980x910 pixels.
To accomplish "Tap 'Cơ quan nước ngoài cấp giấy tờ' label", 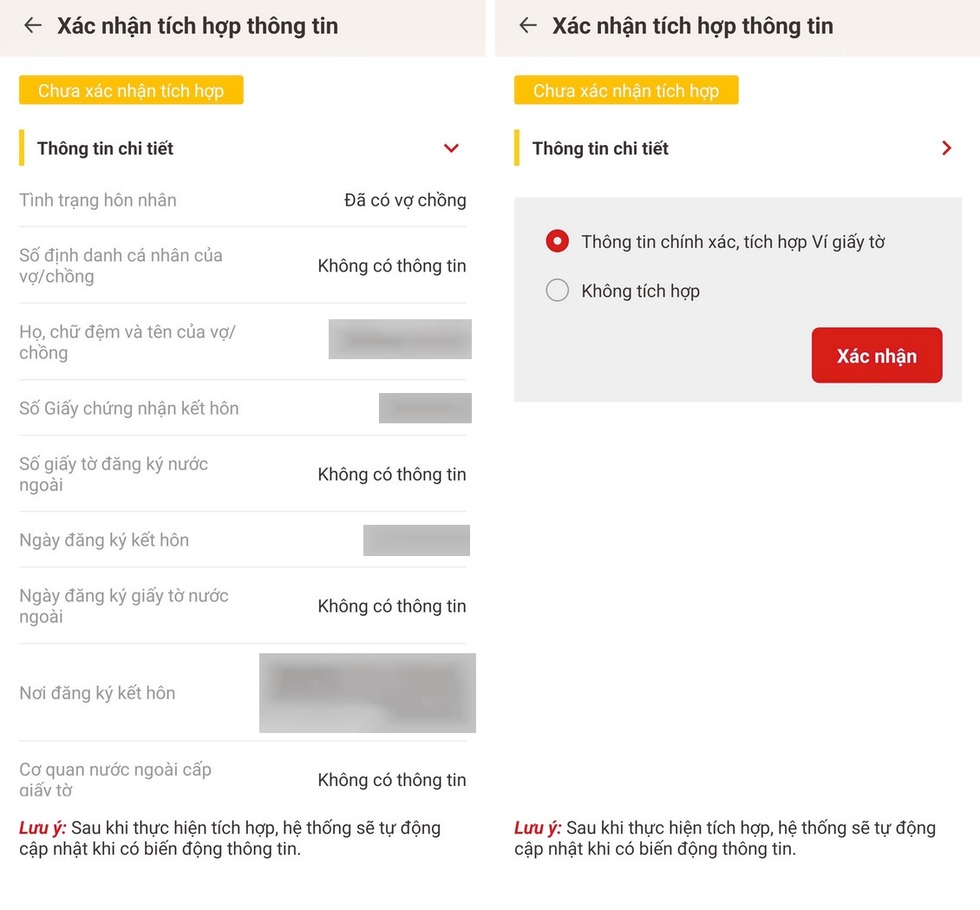I will (115, 779).
